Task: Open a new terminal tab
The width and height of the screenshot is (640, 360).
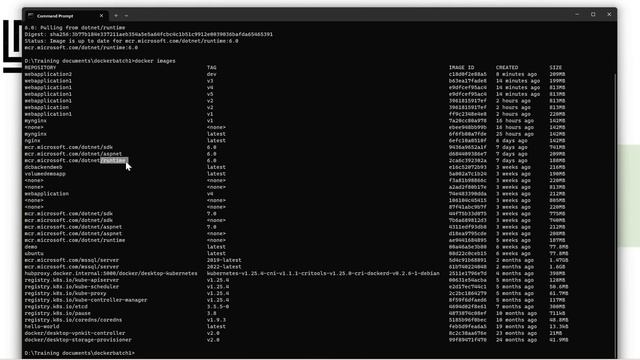Action: (x=116, y=16)
